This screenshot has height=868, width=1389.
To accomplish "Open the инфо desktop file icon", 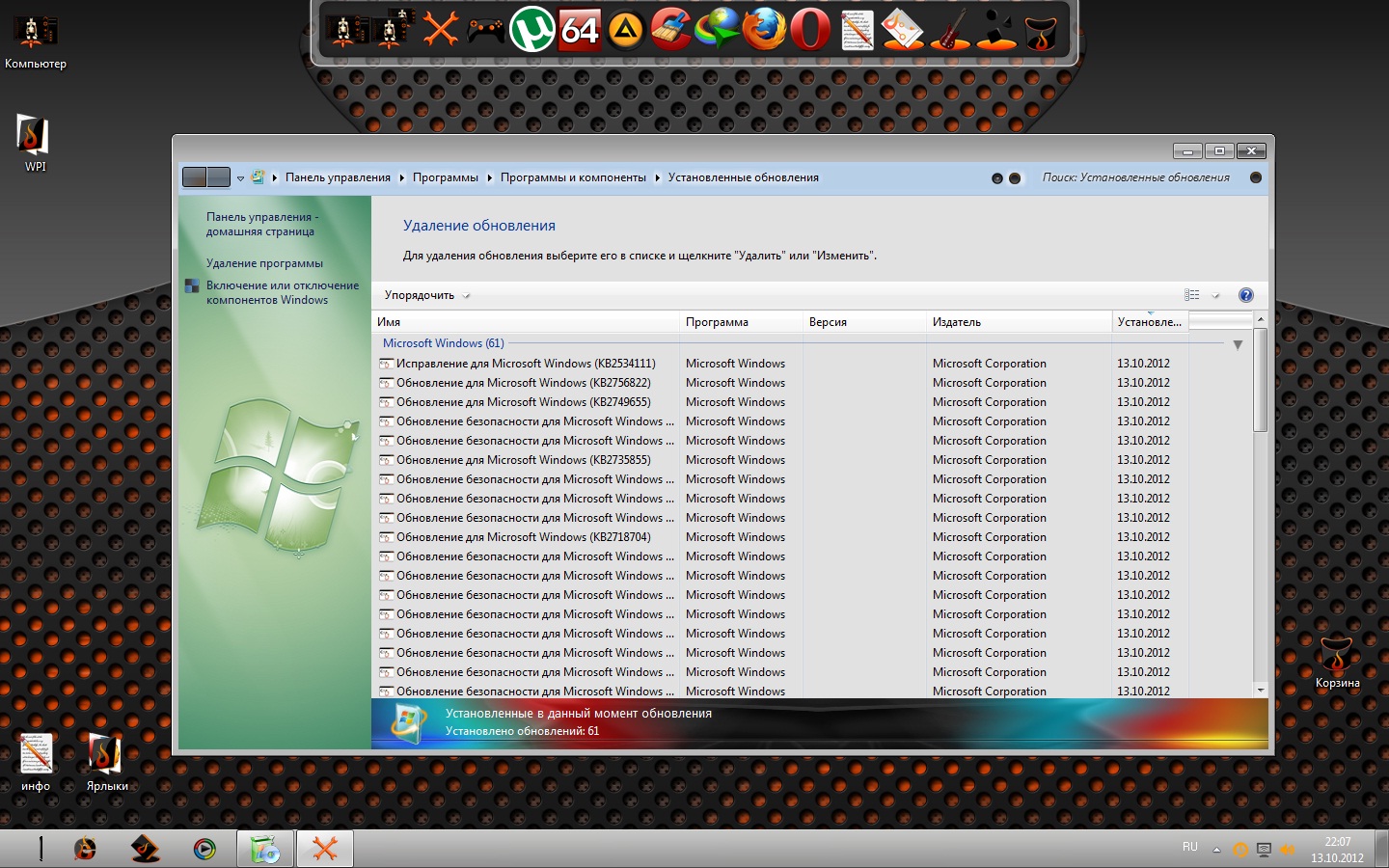I will tap(36, 762).
